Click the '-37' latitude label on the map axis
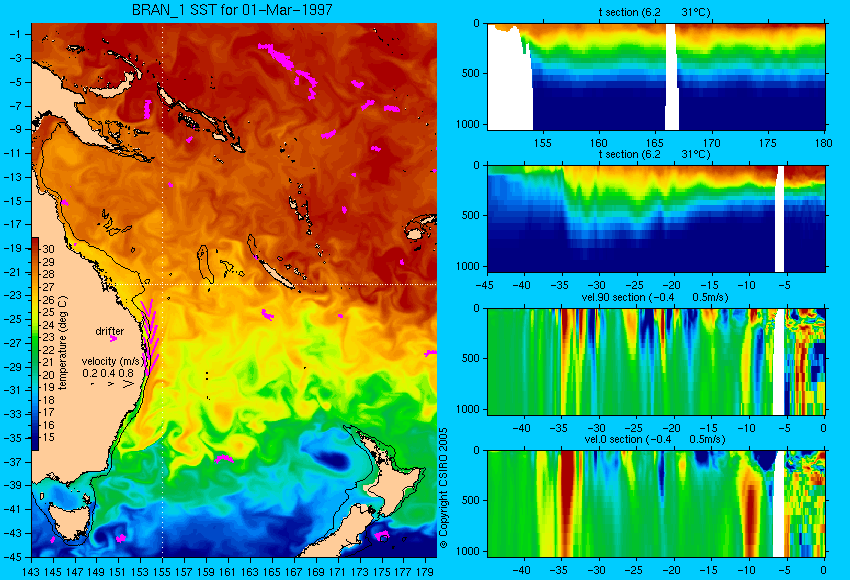 click(x=15, y=462)
